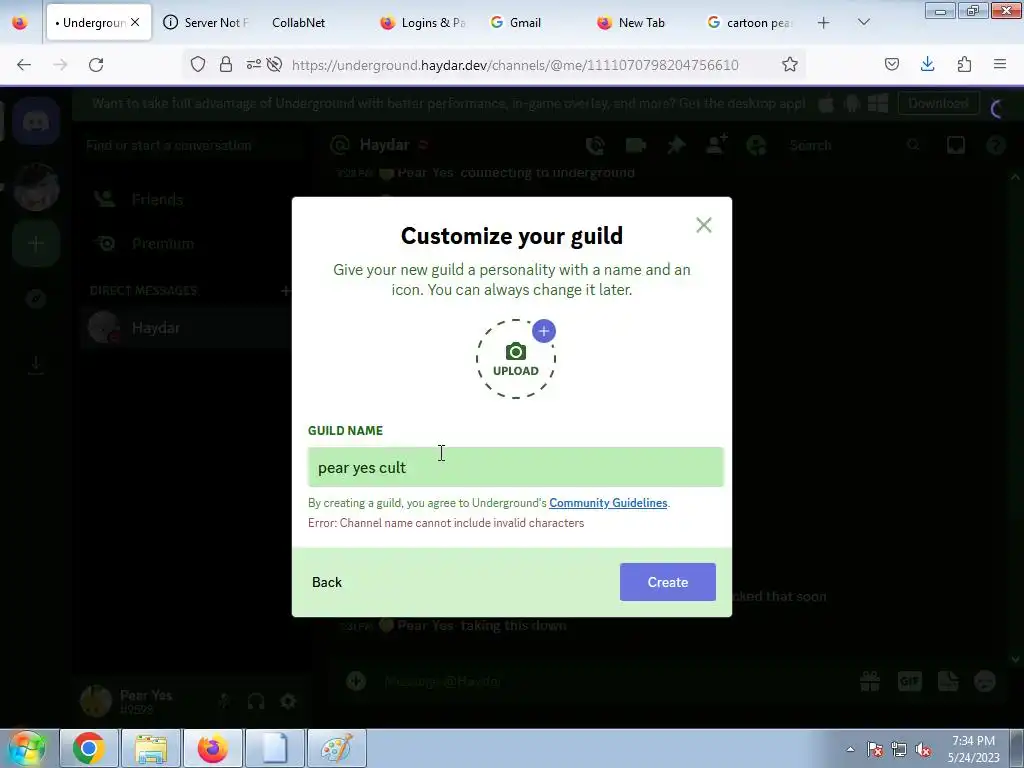Switch to the CollabNet tab
The width and height of the screenshot is (1024, 768).
pos(298,22)
